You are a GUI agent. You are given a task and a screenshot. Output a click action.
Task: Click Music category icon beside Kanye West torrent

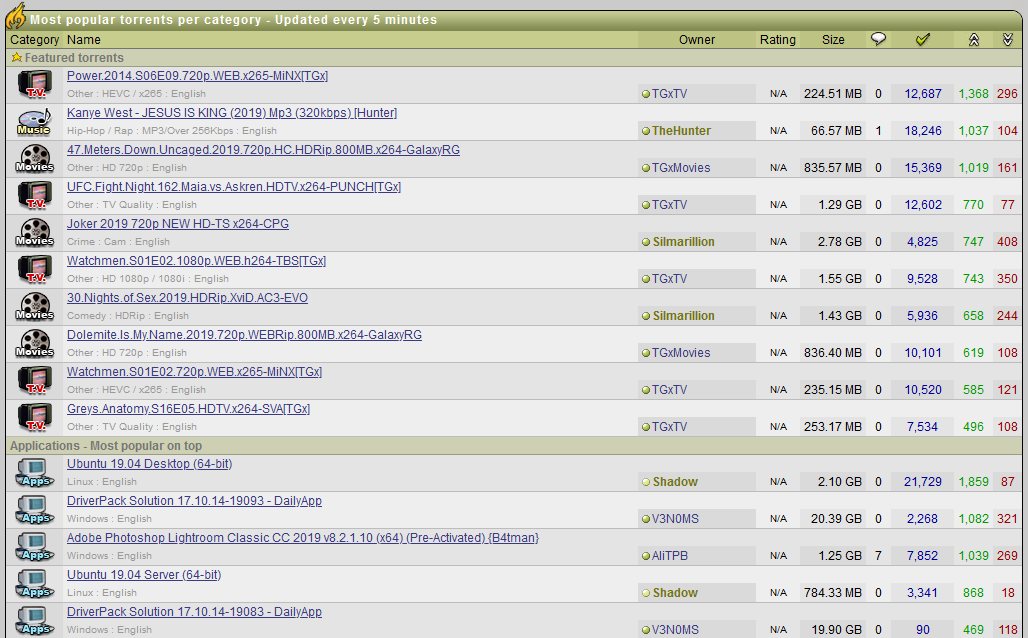coord(34,122)
